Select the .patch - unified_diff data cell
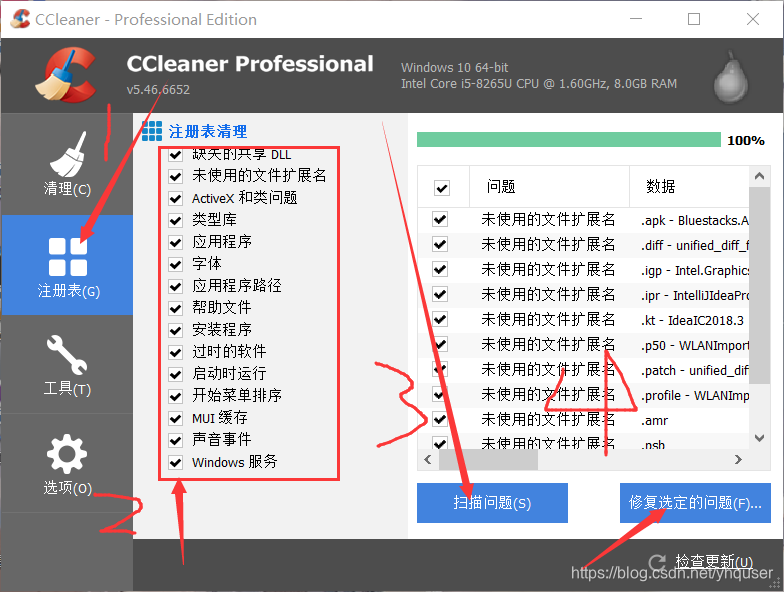This screenshot has width=784, height=592. (x=695, y=370)
